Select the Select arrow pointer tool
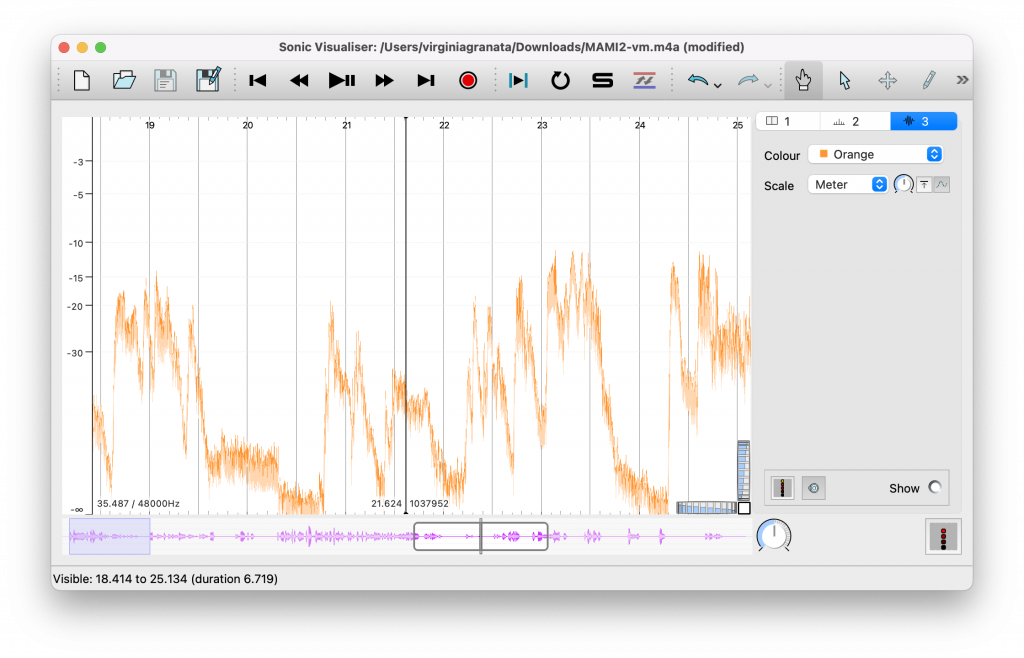 (845, 81)
